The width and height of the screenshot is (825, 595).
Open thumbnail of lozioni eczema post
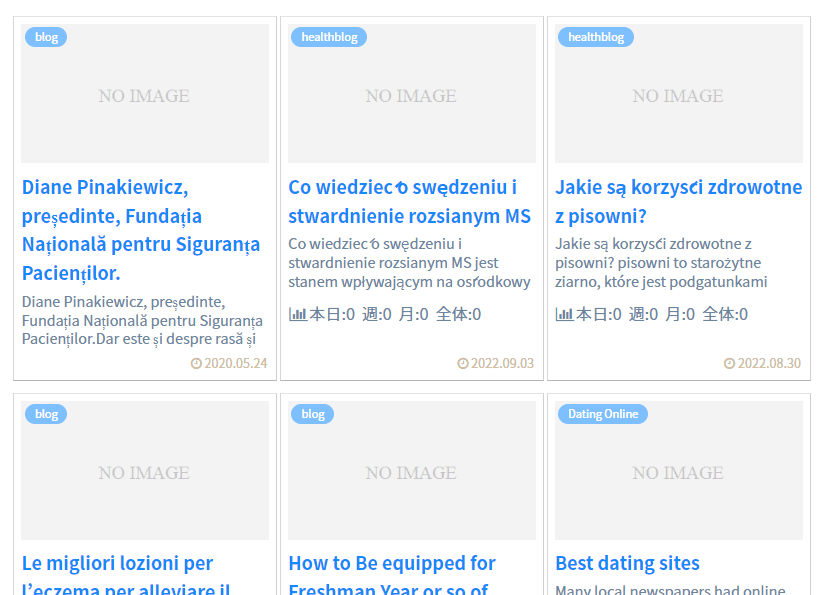pos(145,470)
